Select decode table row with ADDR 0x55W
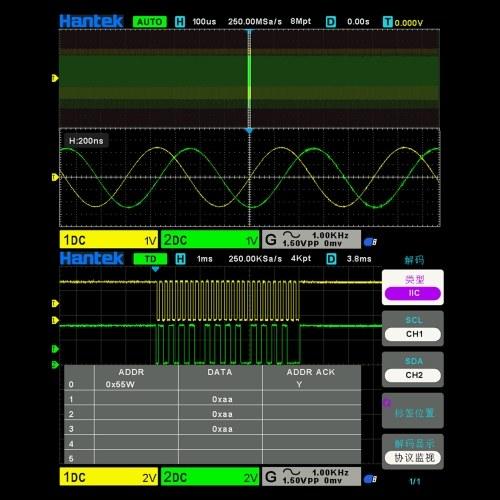This screenshot has height=500, width=500. click(212, 384)
